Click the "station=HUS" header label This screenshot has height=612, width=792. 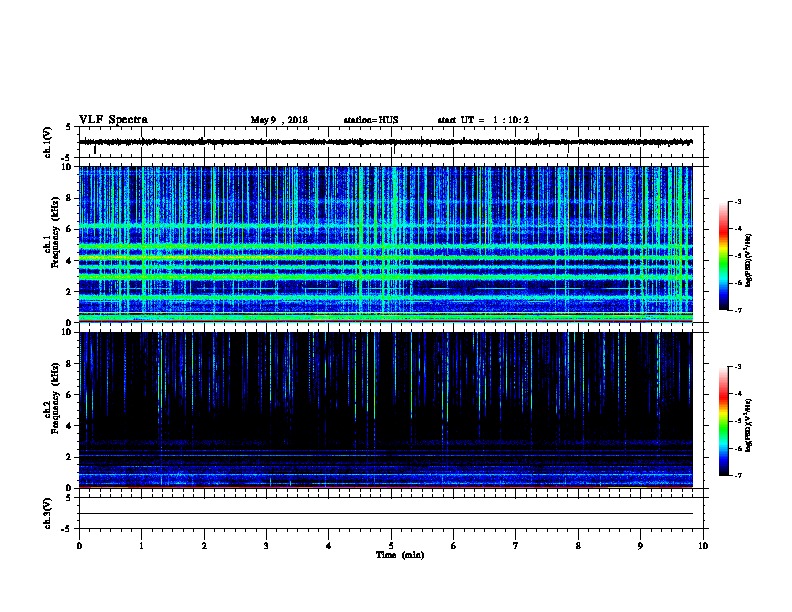click(x=371, y=120)
